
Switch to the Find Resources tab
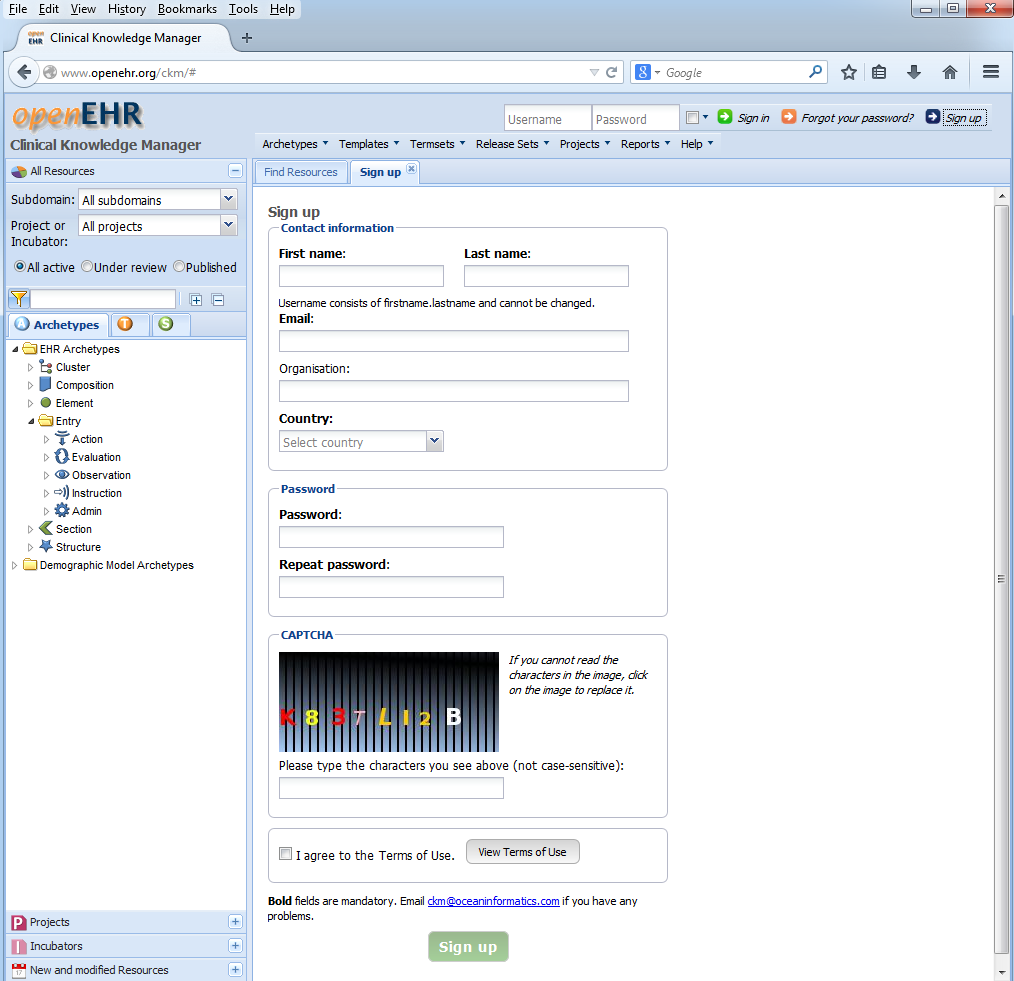click(x=301, y=172)
